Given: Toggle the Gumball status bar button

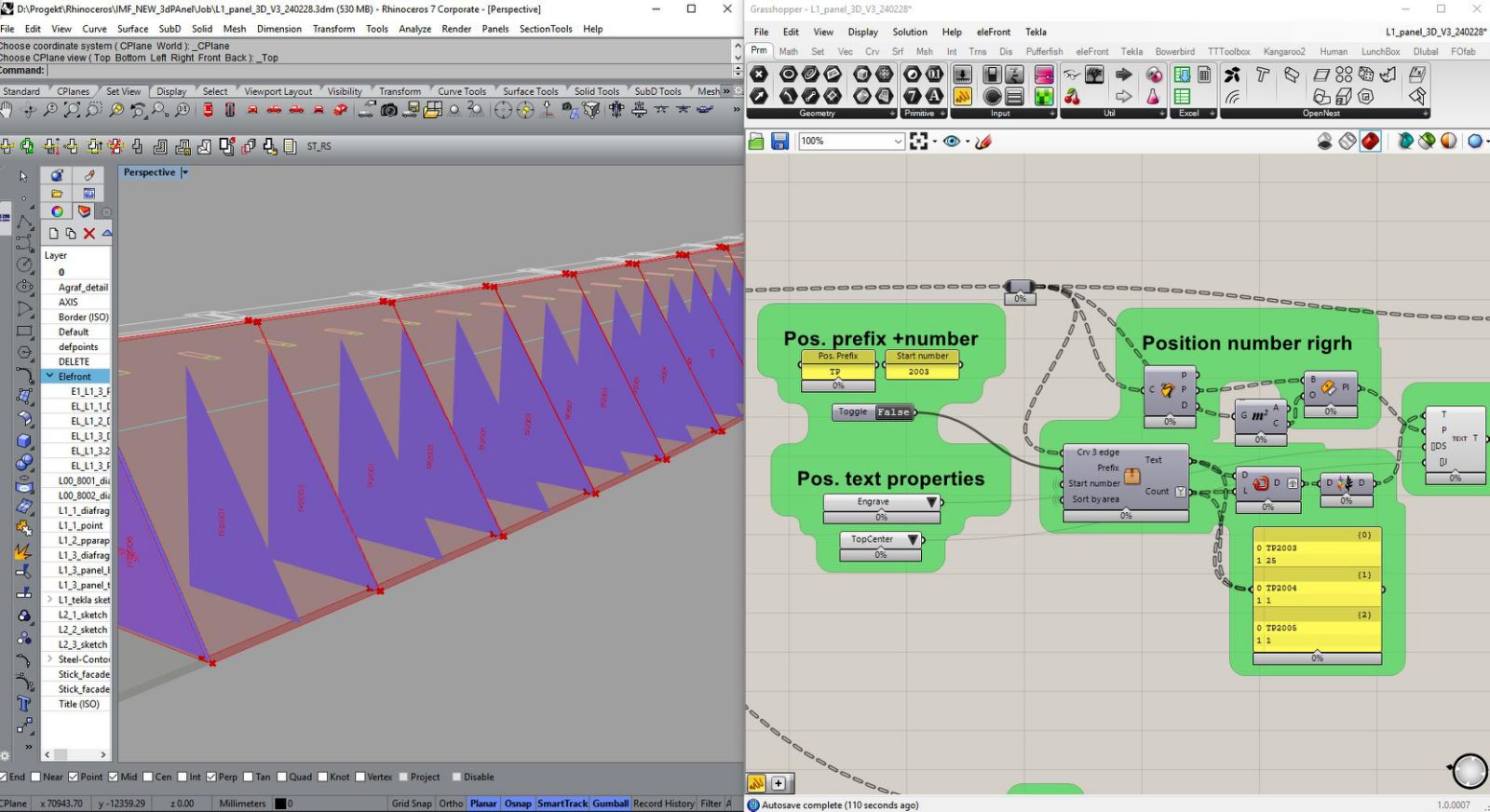Looking at the screenshot, I should tap(610, 803).
